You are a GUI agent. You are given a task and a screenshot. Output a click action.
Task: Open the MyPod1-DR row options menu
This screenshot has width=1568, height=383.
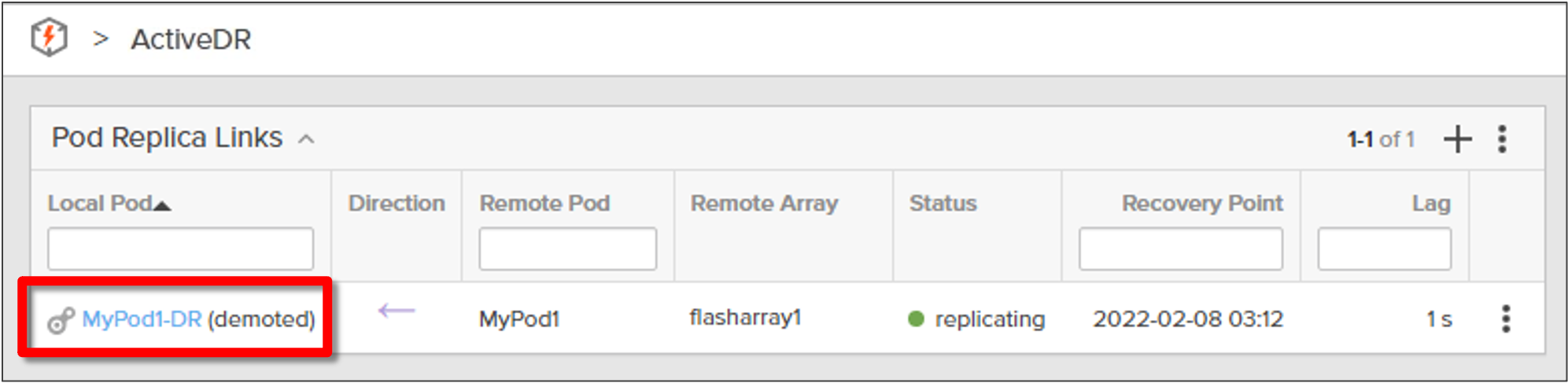1505,319
